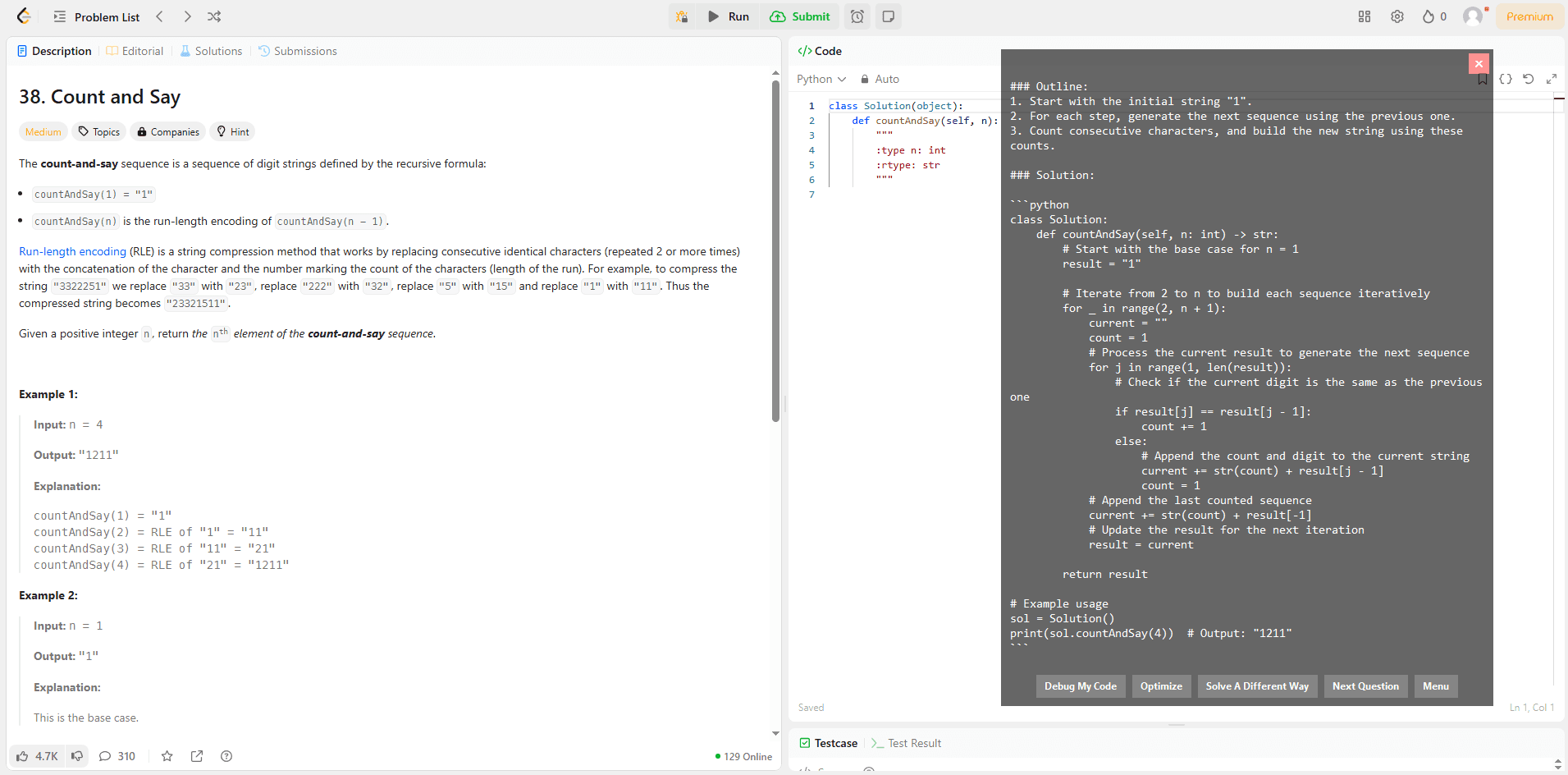Viewport: 1568px width, 775px height.
Task: Click Solve A Different Way button
Action: point(1257,686)
